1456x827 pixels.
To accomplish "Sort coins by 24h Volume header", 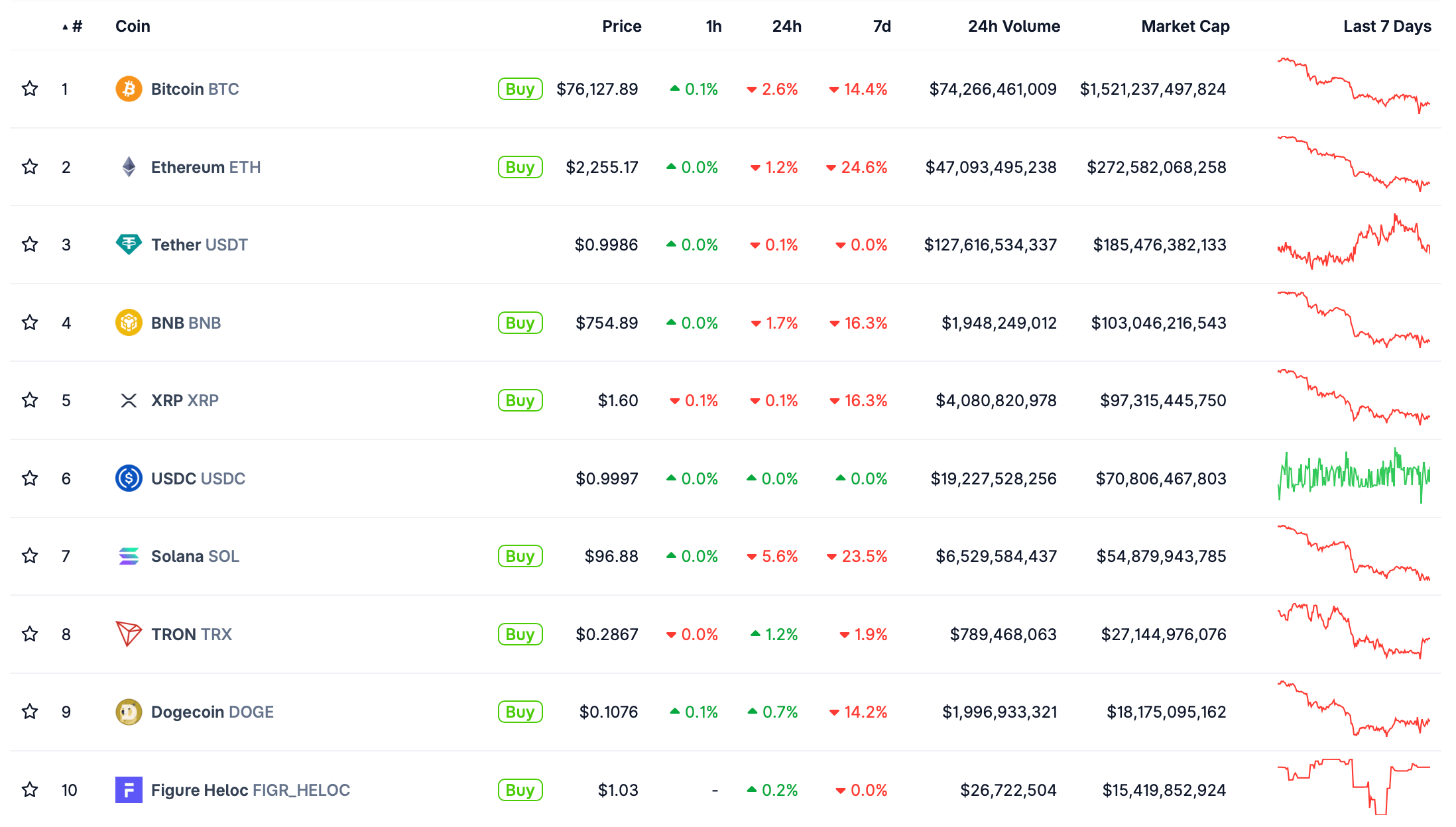I will click(x=1013, y=27).
